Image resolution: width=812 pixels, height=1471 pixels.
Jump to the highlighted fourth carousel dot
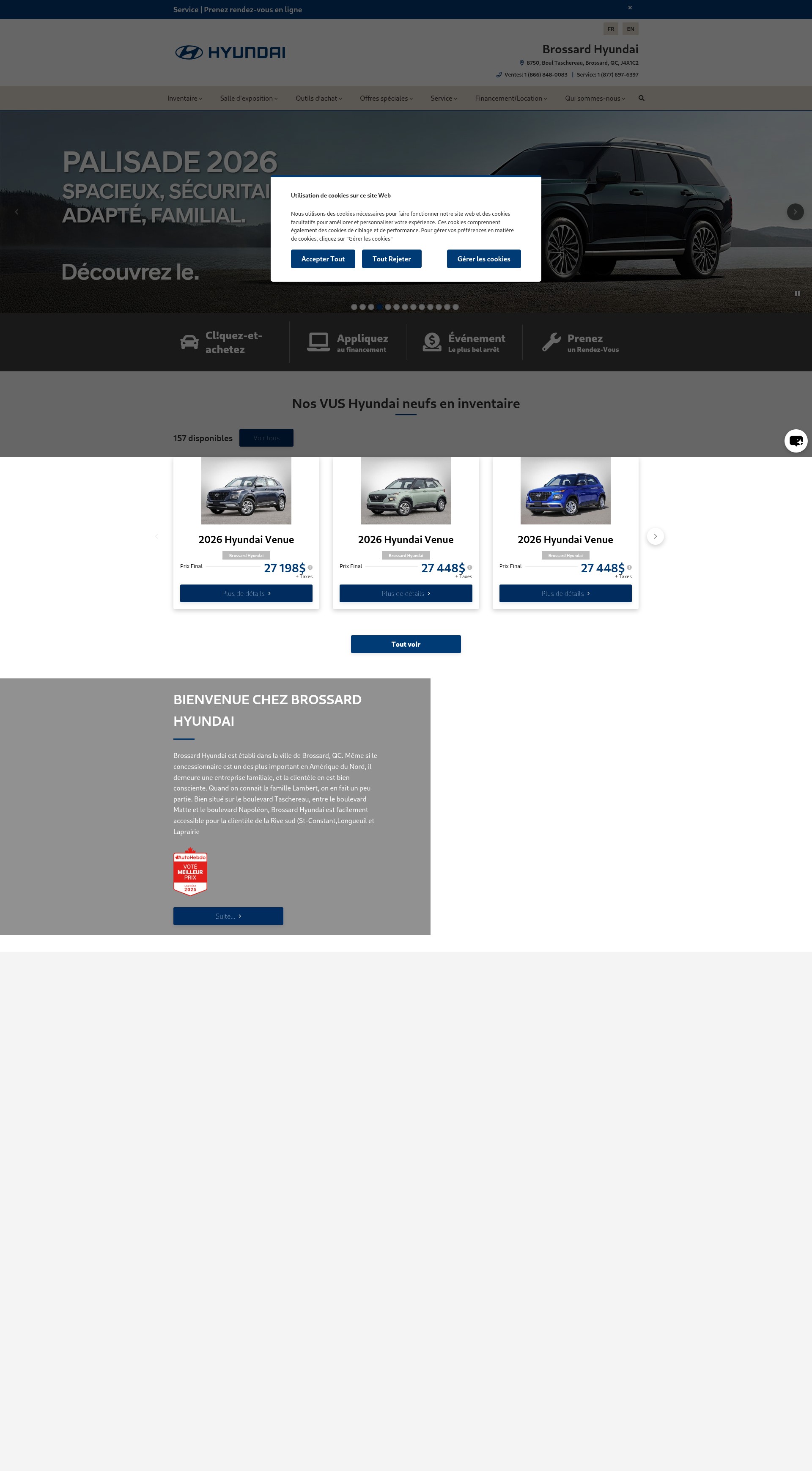379,307
